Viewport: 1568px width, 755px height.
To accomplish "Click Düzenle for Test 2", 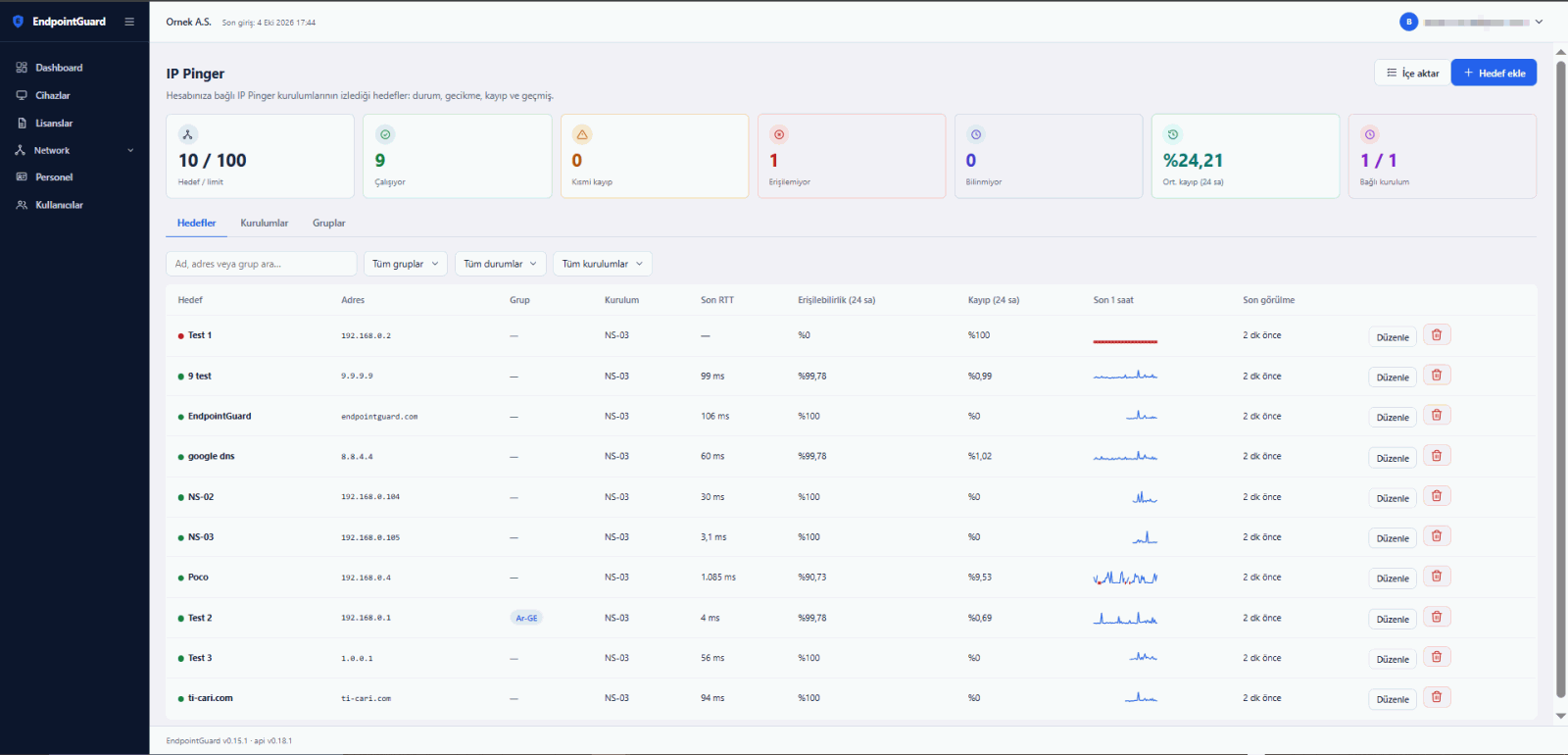I will 1393,619.
